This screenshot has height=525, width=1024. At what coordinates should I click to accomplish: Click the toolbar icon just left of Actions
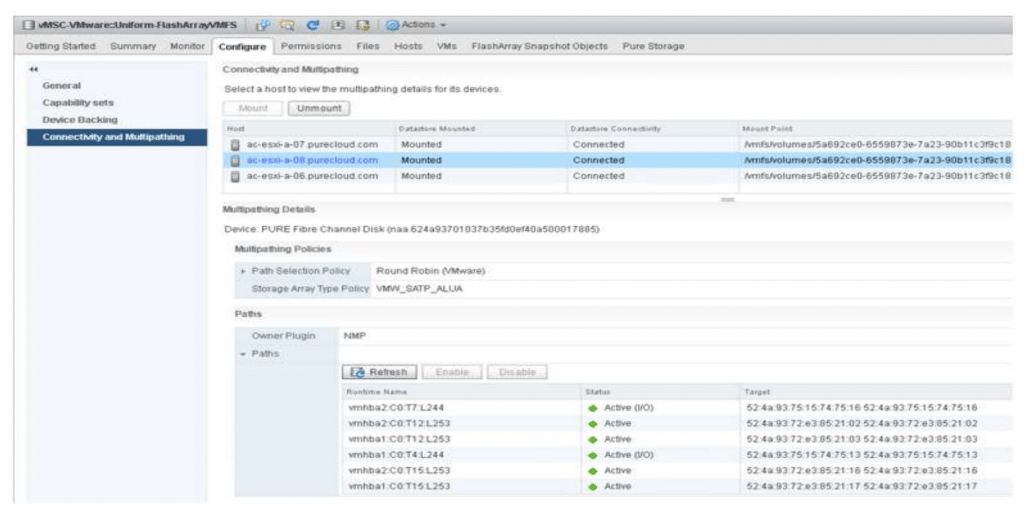pyautogui.click(x=362, y=25)
